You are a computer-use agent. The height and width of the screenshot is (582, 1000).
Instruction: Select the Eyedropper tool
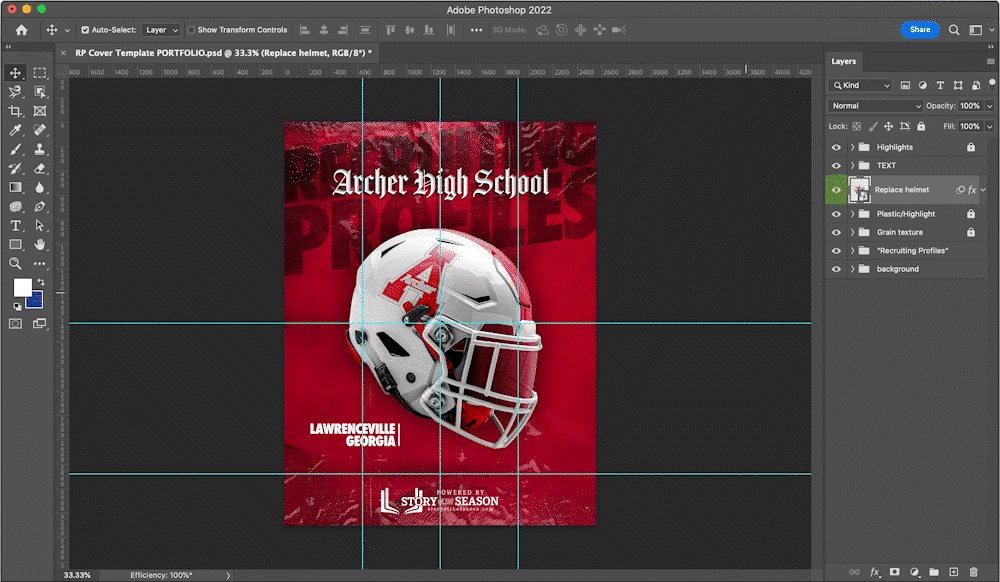click(16, 130)
